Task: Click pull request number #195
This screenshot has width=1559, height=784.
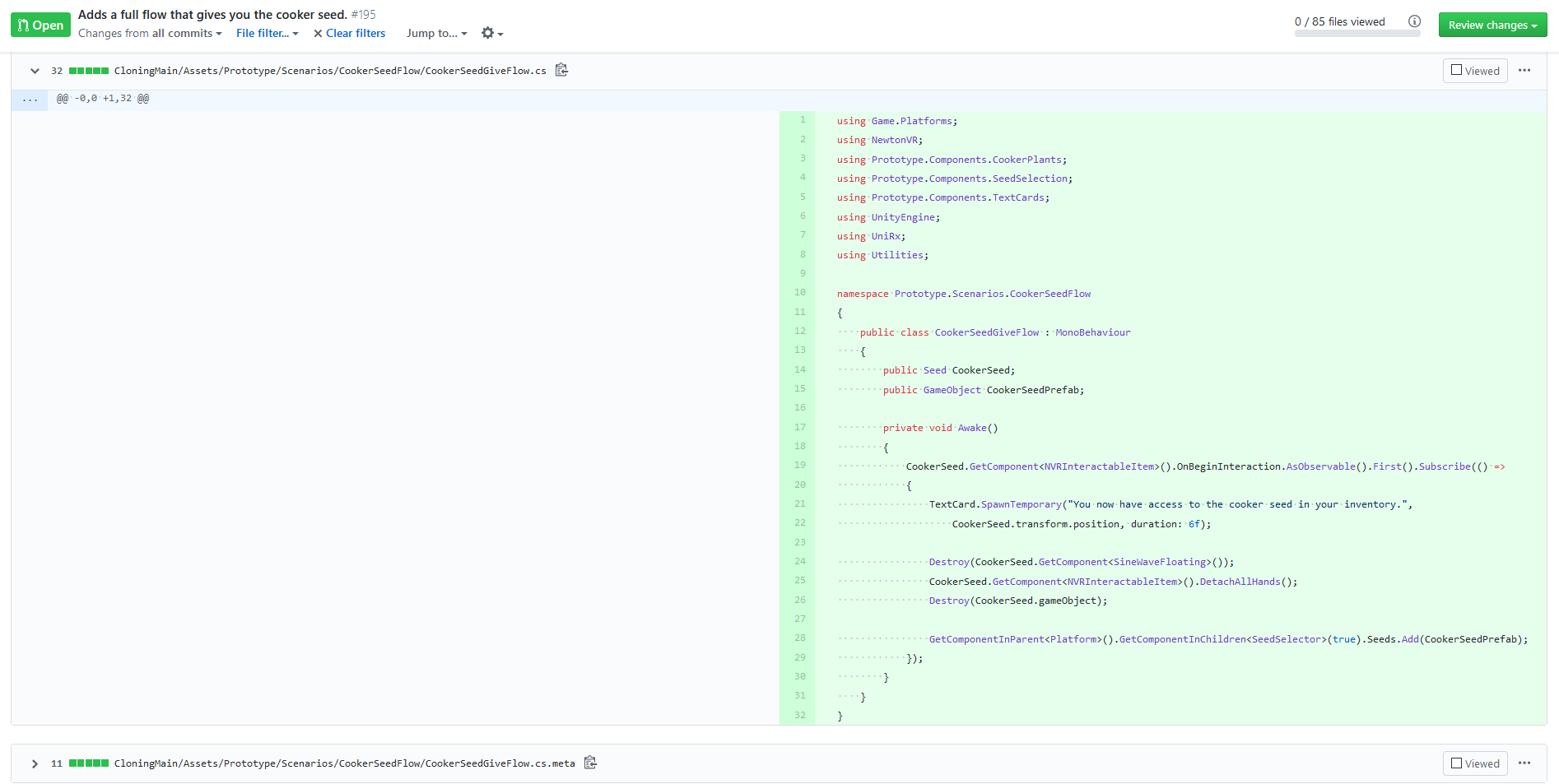Action: pyautogui.click(x=363, y=14)
